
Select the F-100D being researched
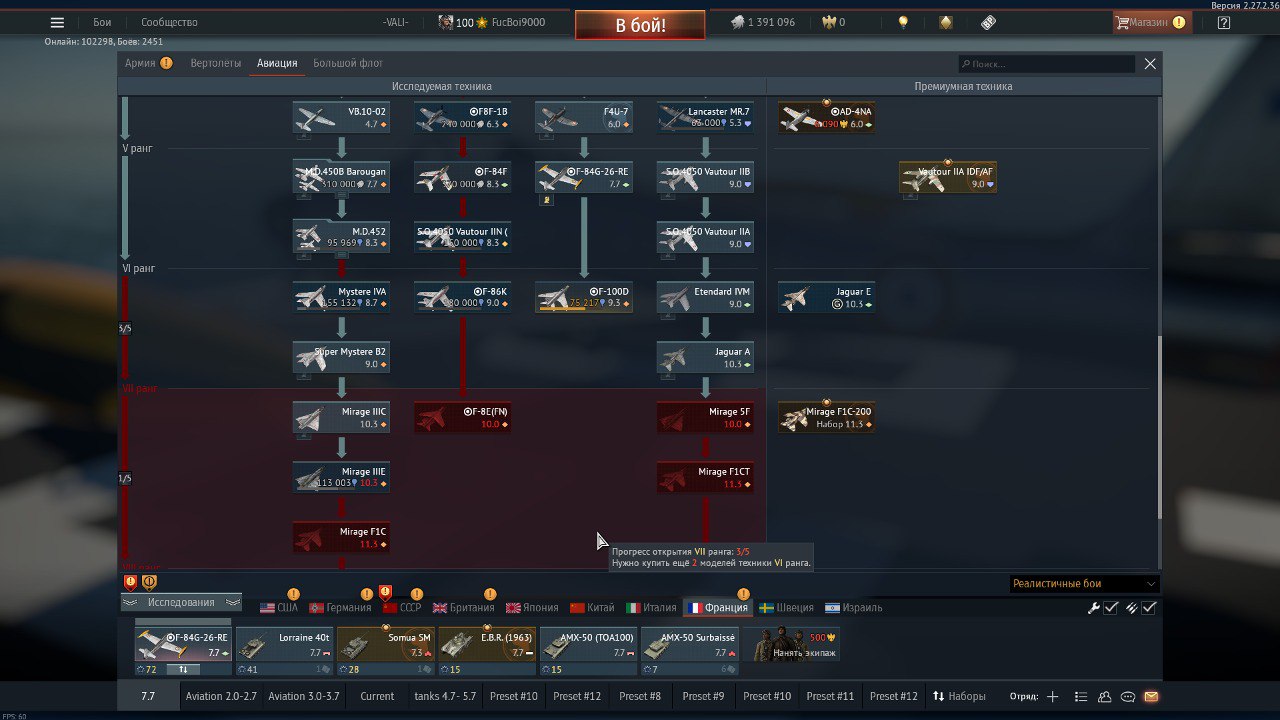coord(583,298)
